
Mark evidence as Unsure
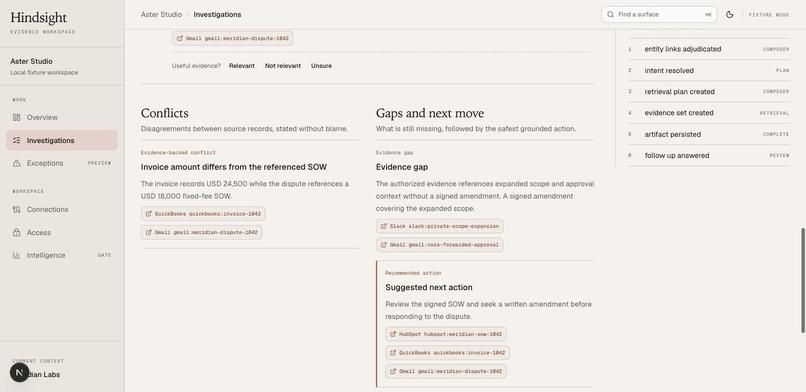(x=321, y=66)
